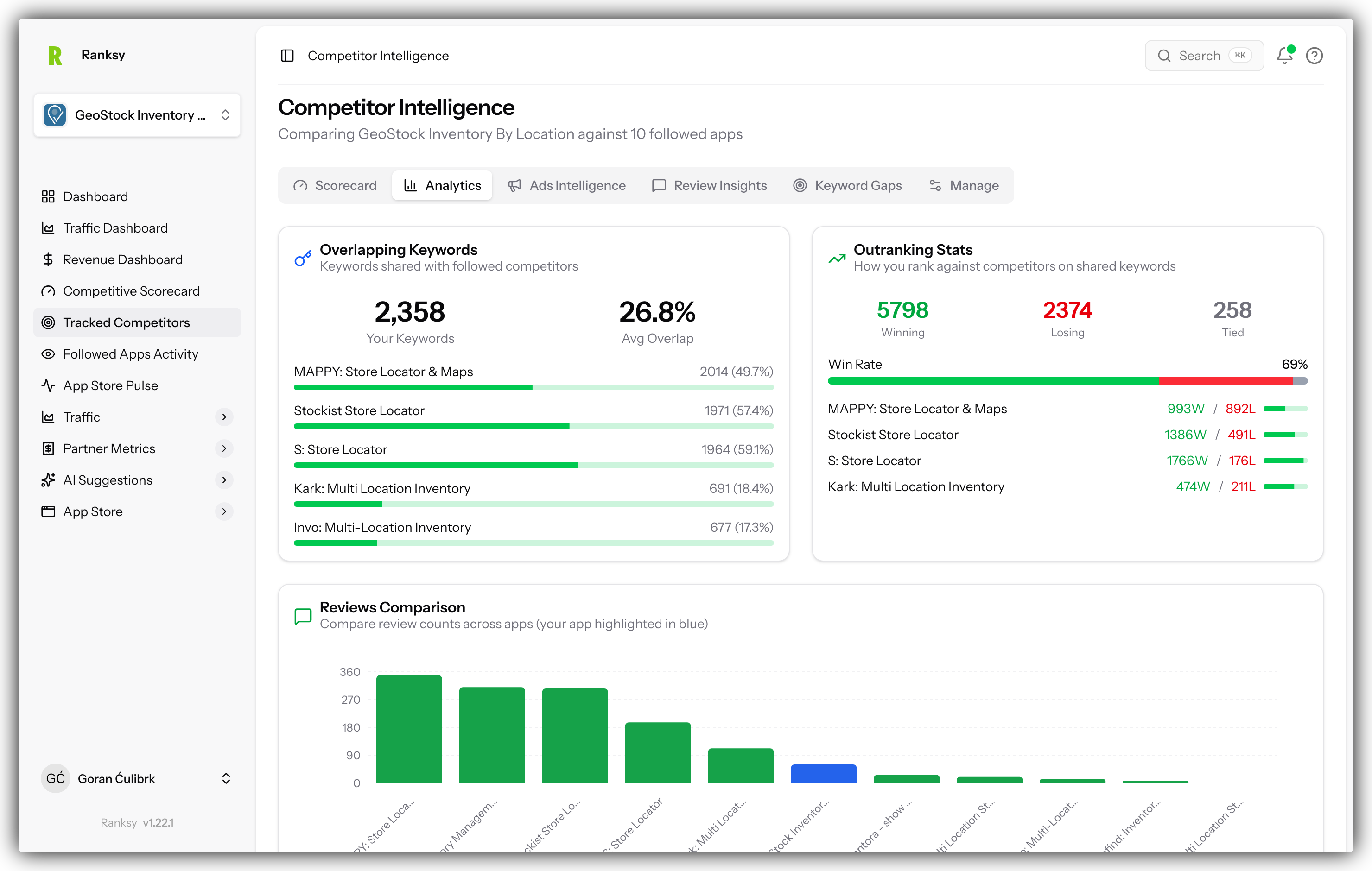Expand the AI Suggestions chevron

click(x=224, y=480)
